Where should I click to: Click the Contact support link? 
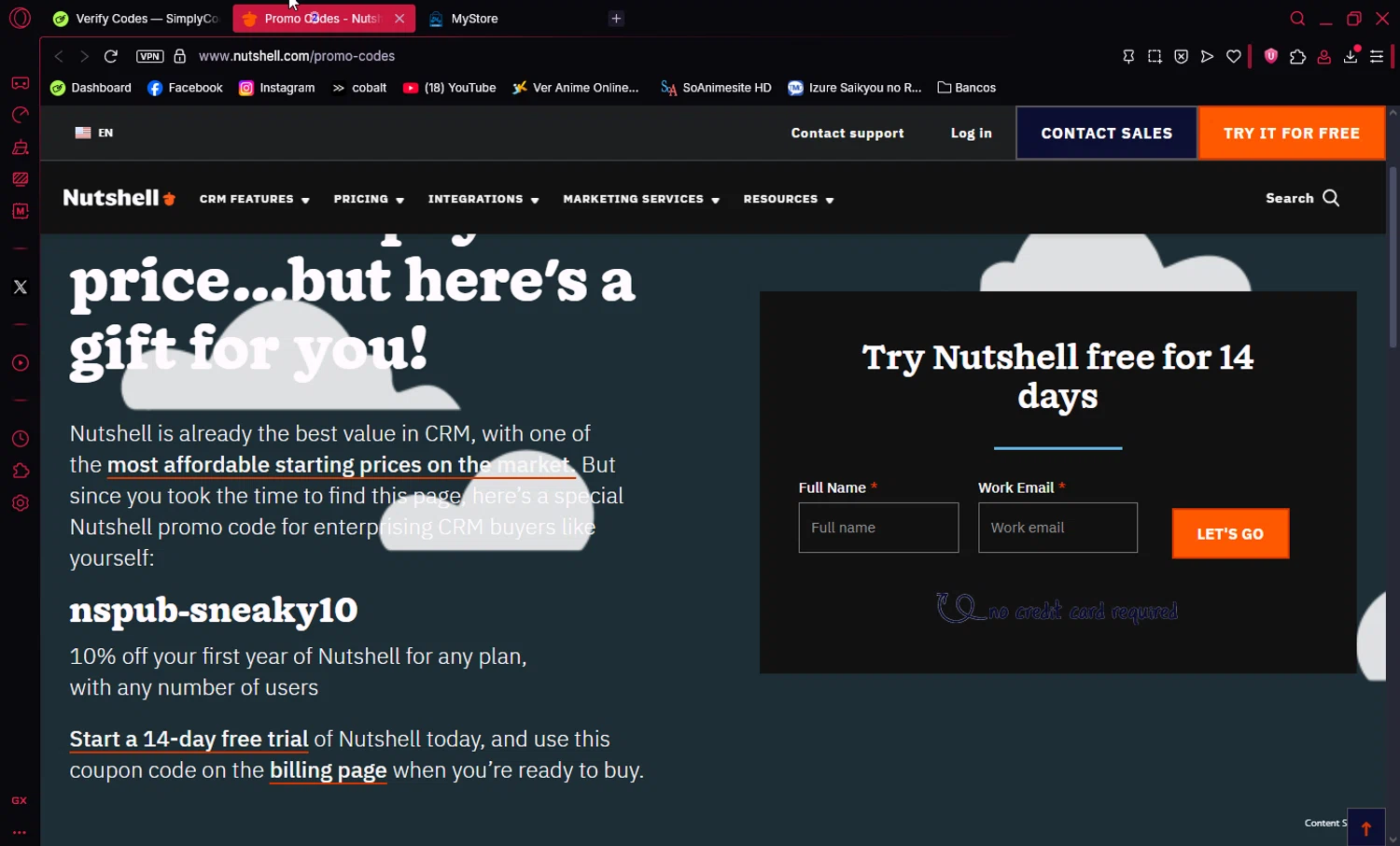(847, 134)
